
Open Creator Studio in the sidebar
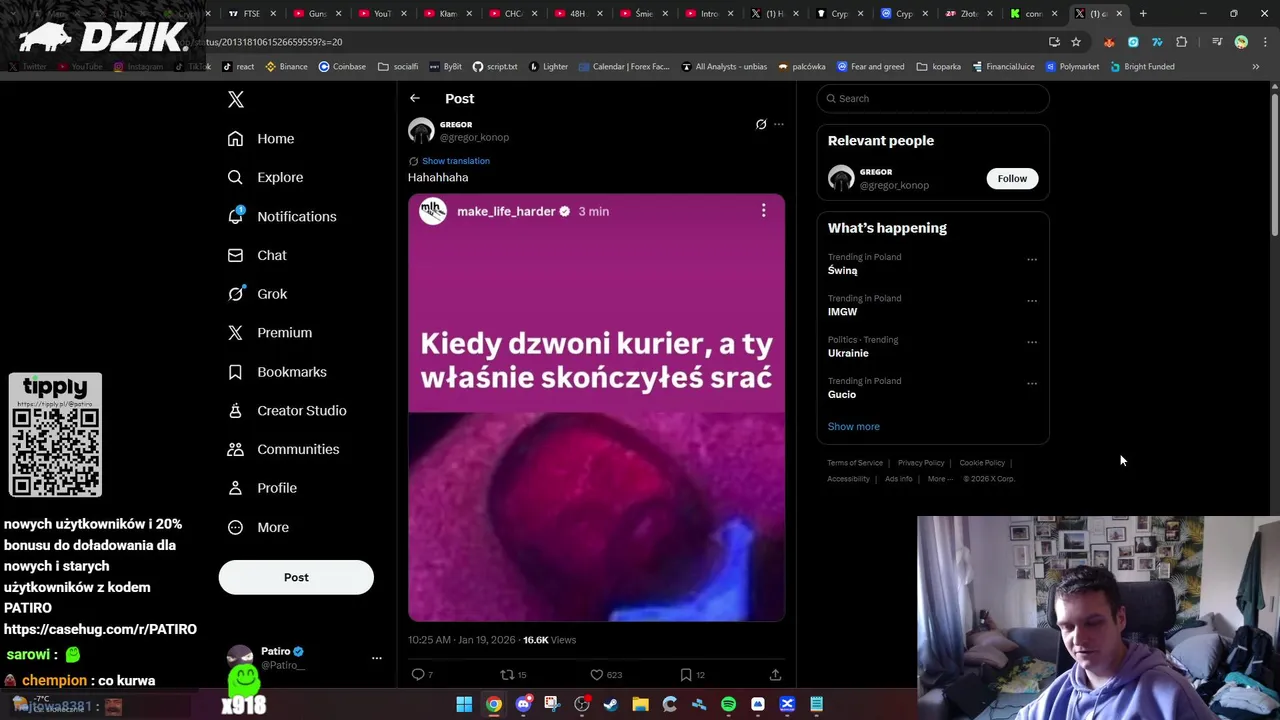[x=287, y=411]
